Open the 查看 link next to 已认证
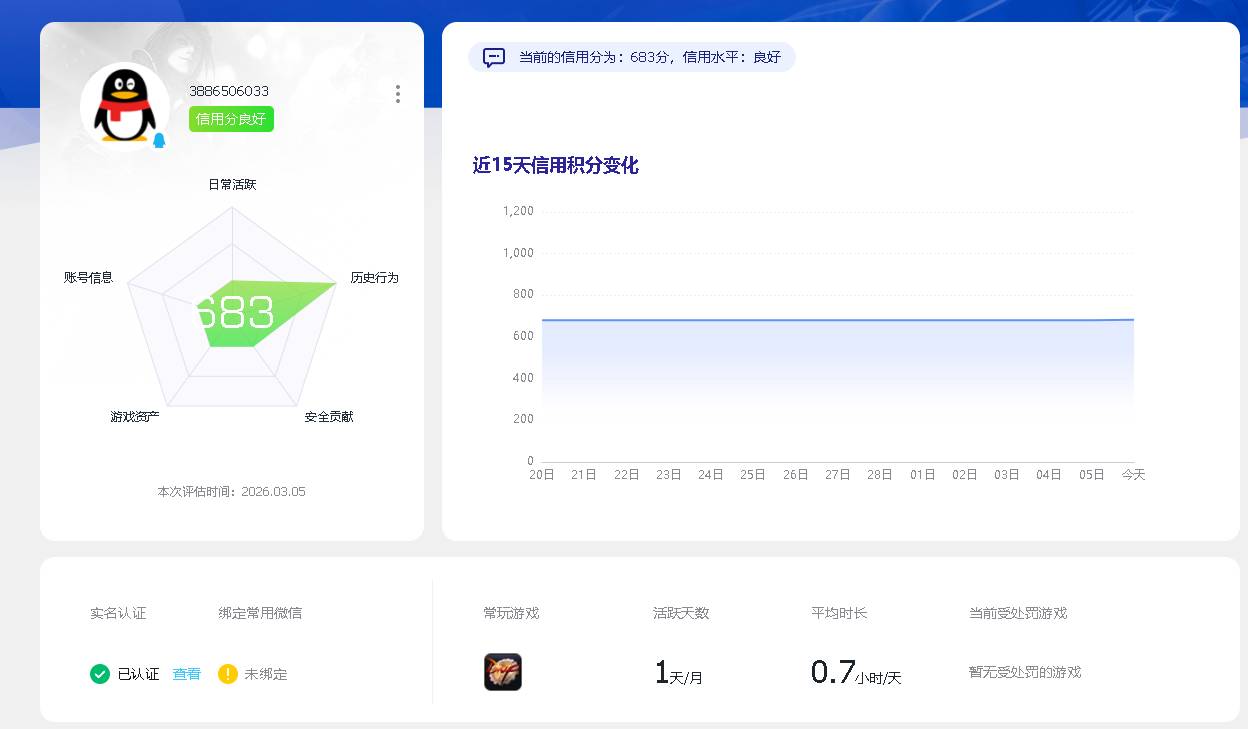 186,674
